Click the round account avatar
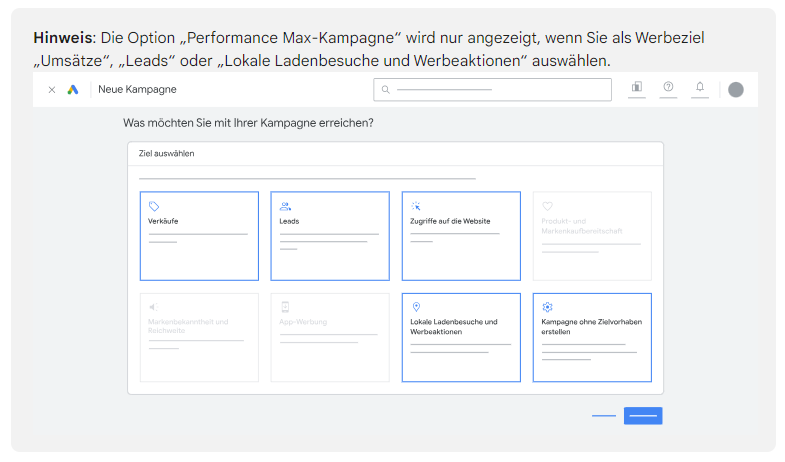 735,90
